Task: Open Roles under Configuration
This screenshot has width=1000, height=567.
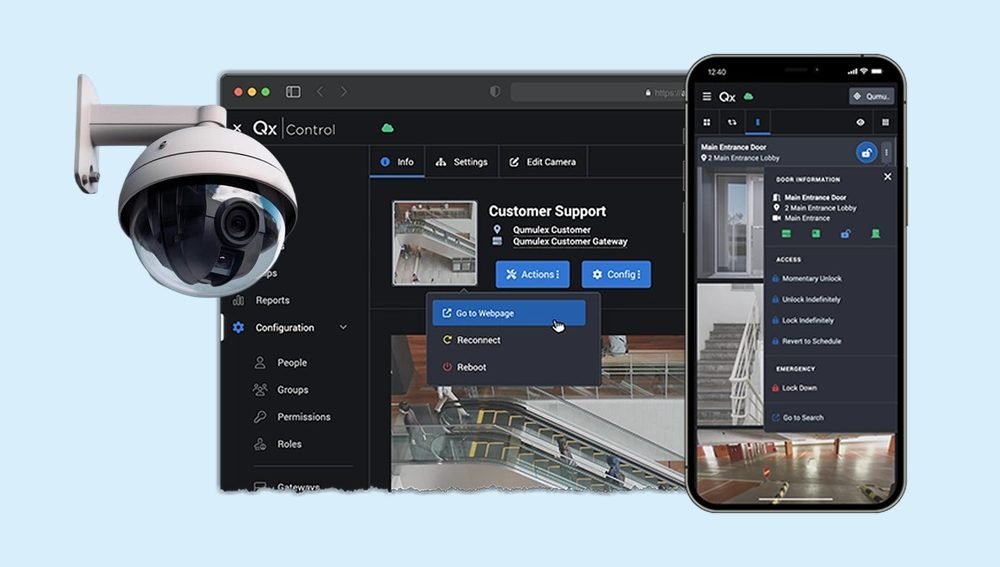Action: [290, 444]
